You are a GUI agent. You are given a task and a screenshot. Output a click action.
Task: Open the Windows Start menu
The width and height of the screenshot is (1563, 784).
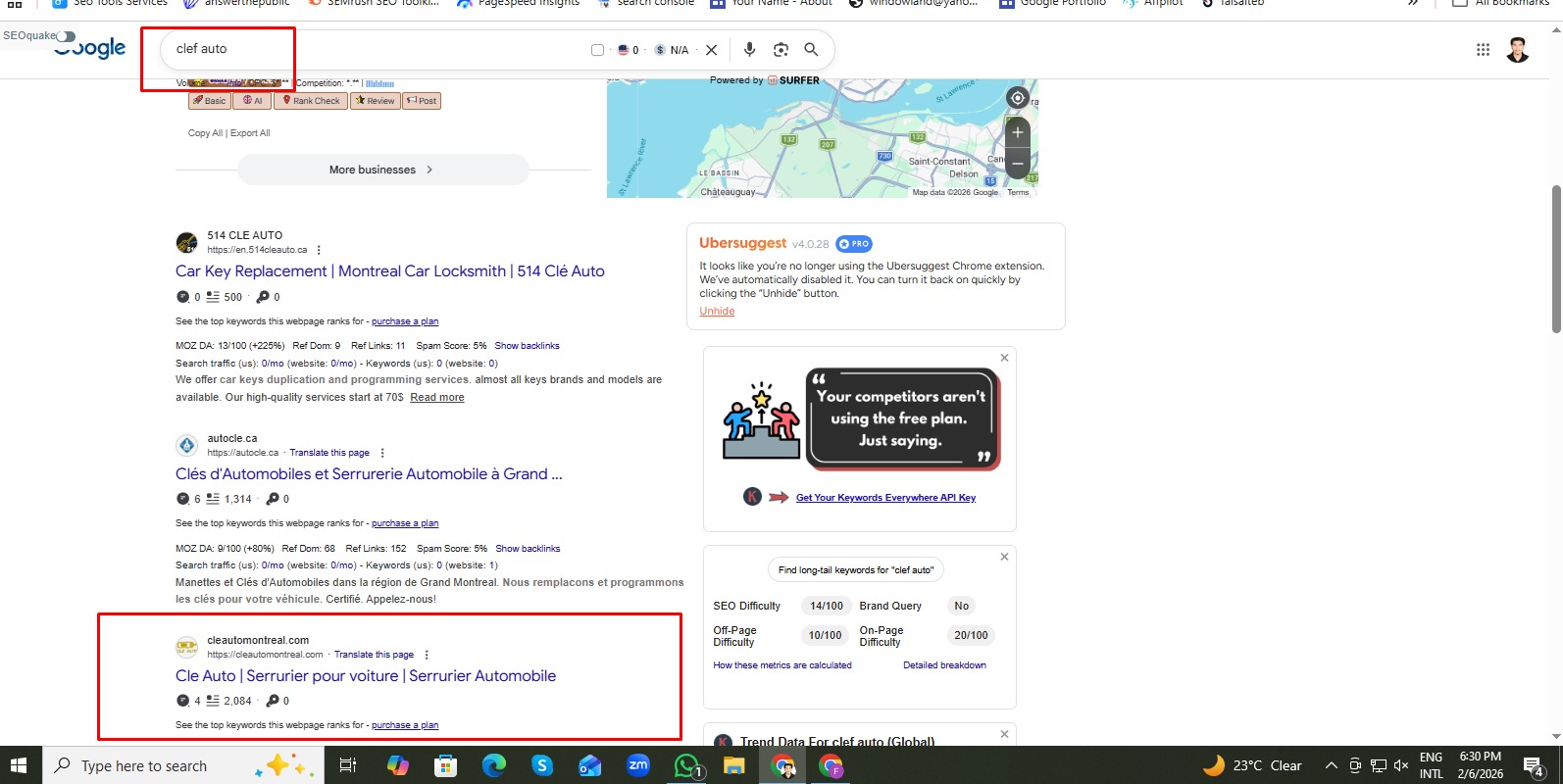(19, 765)
